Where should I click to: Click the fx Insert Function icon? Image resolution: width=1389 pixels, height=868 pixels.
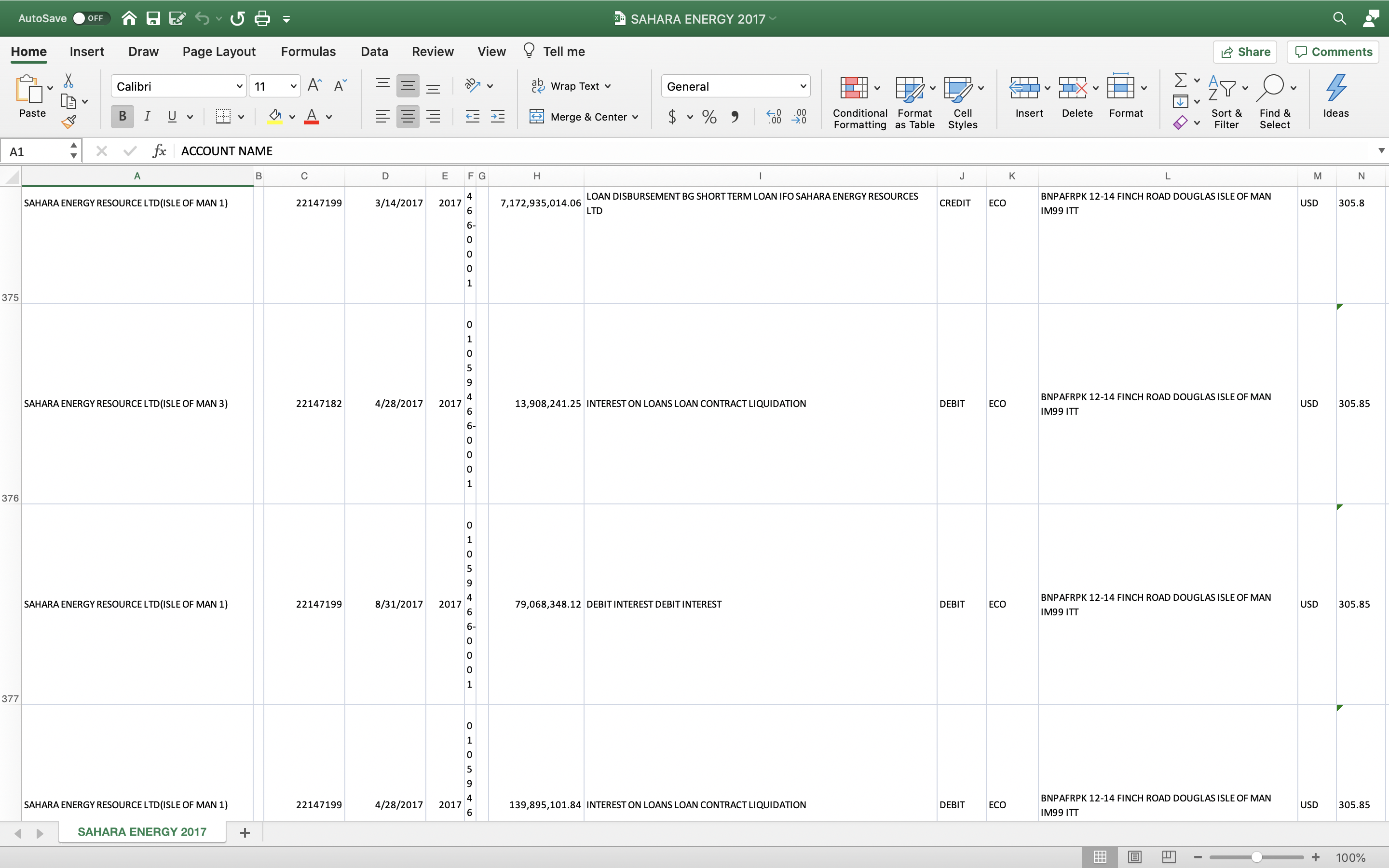159,151
